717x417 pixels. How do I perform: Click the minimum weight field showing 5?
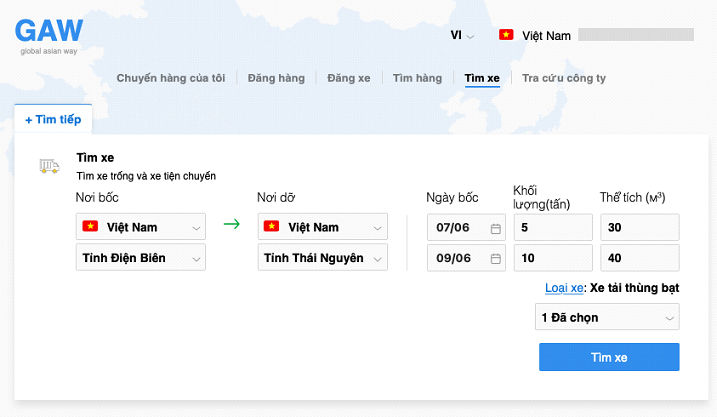coord(553,228)
